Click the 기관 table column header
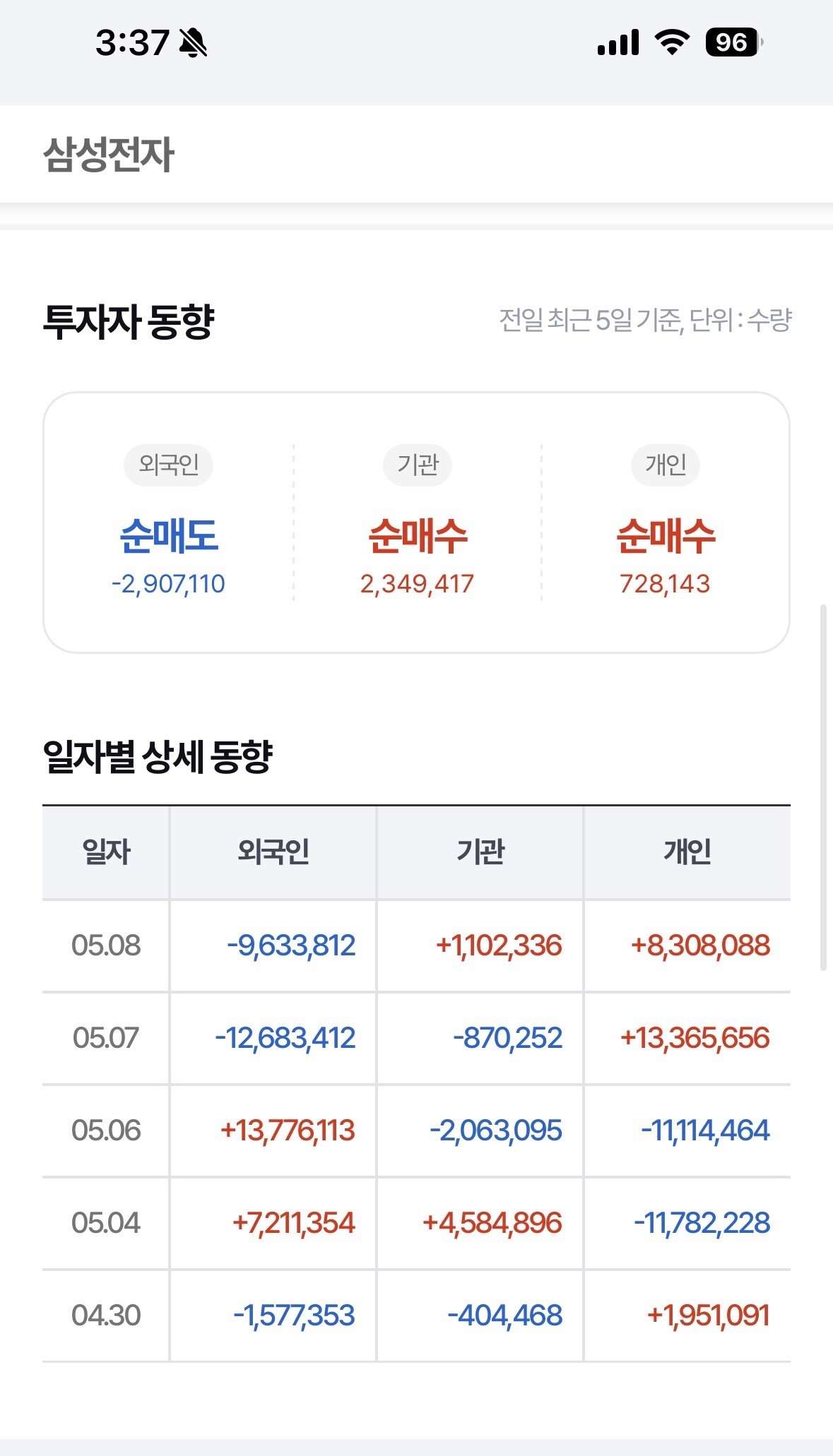The height and width of the screenshot is (1456, 833). tap(480, 852)
